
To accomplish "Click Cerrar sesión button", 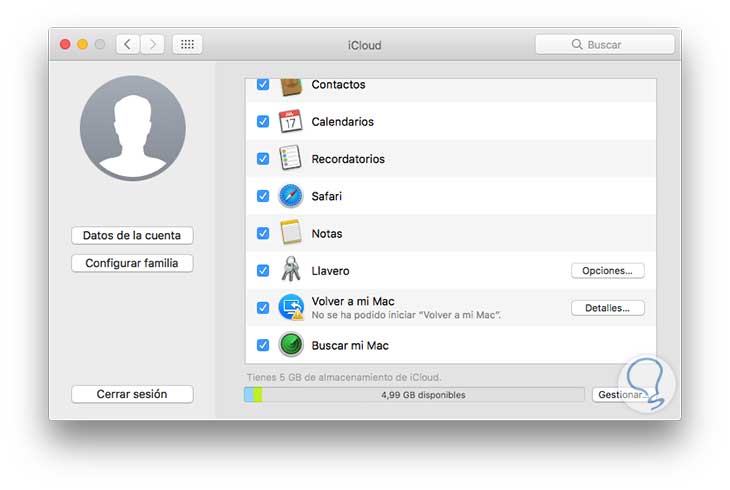I will pyautogui.click(x=132, y=394).
